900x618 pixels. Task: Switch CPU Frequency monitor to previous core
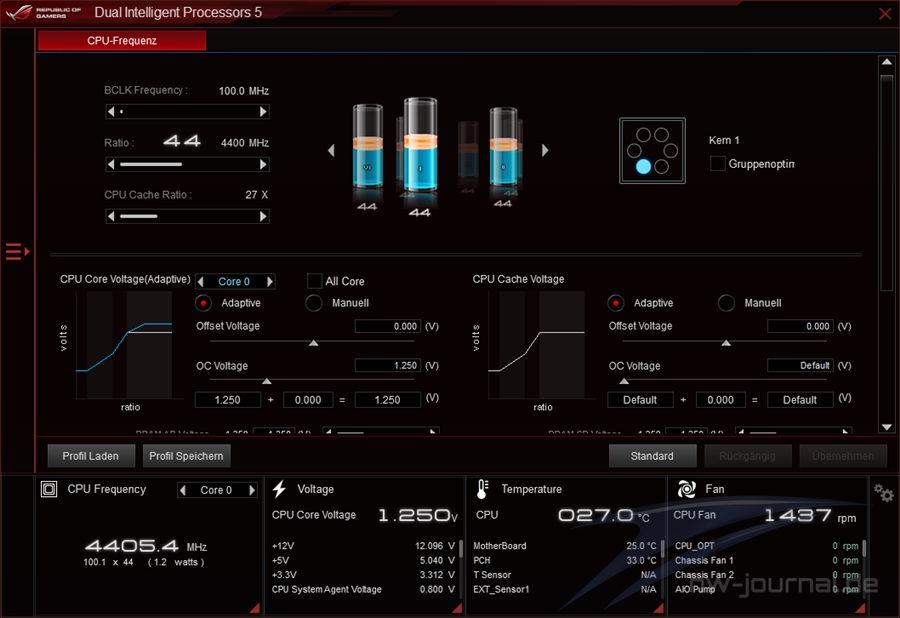[x=183, y=490]
